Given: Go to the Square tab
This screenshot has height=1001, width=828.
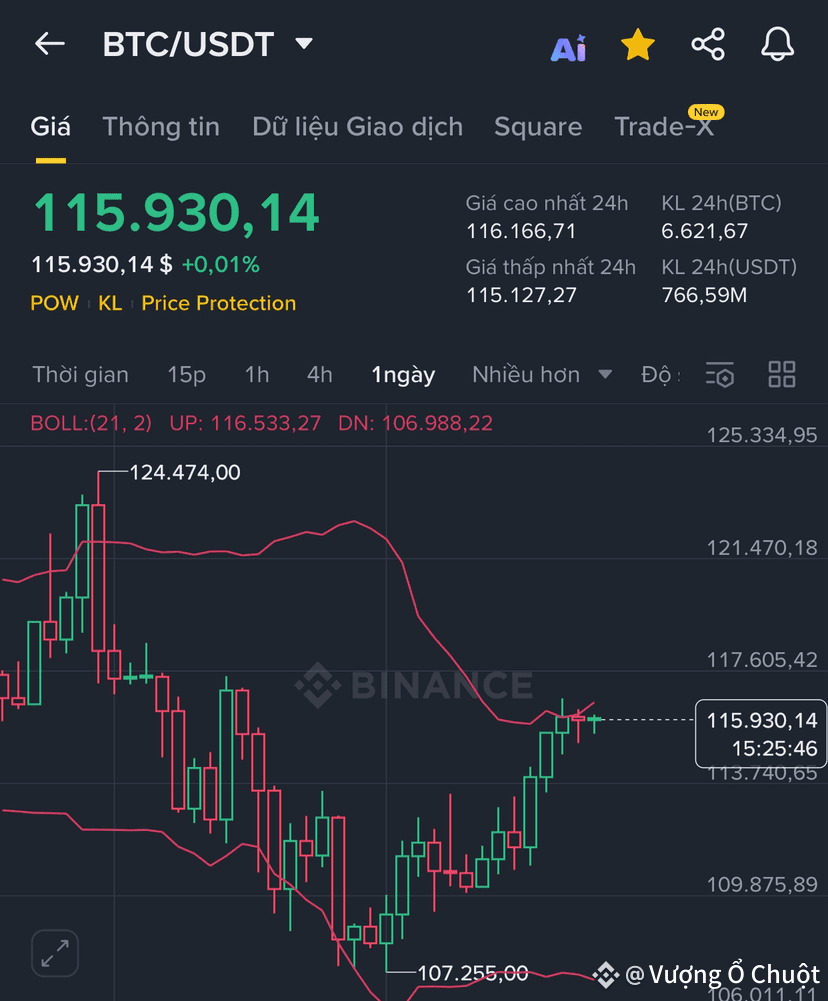Looking at the screenshot, I should [538, 126].
